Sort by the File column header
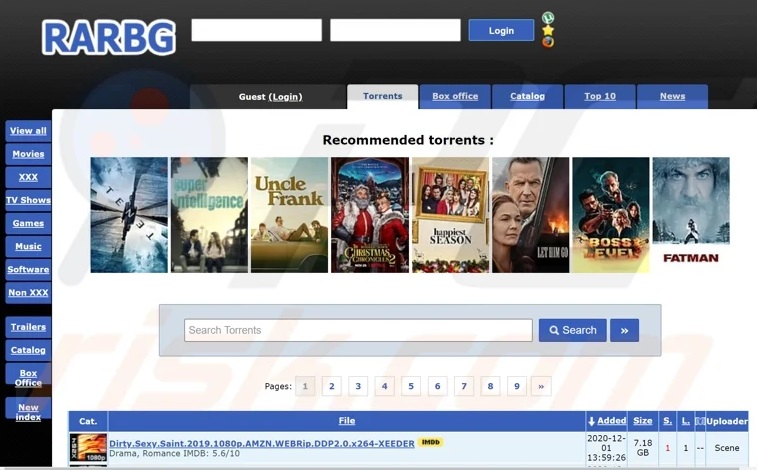761x470 pixels. (347, 421)
